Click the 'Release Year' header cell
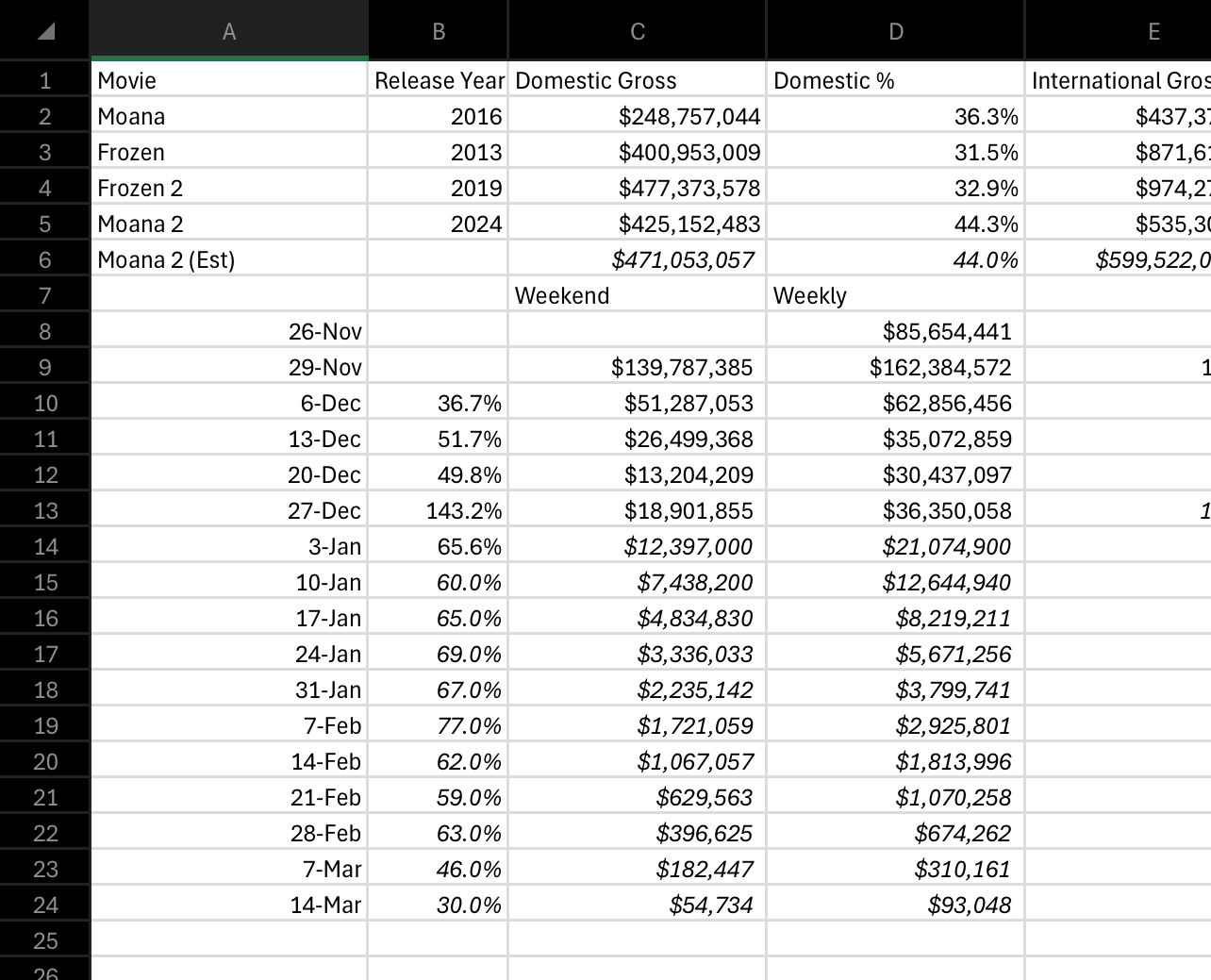 coord(439,80)
